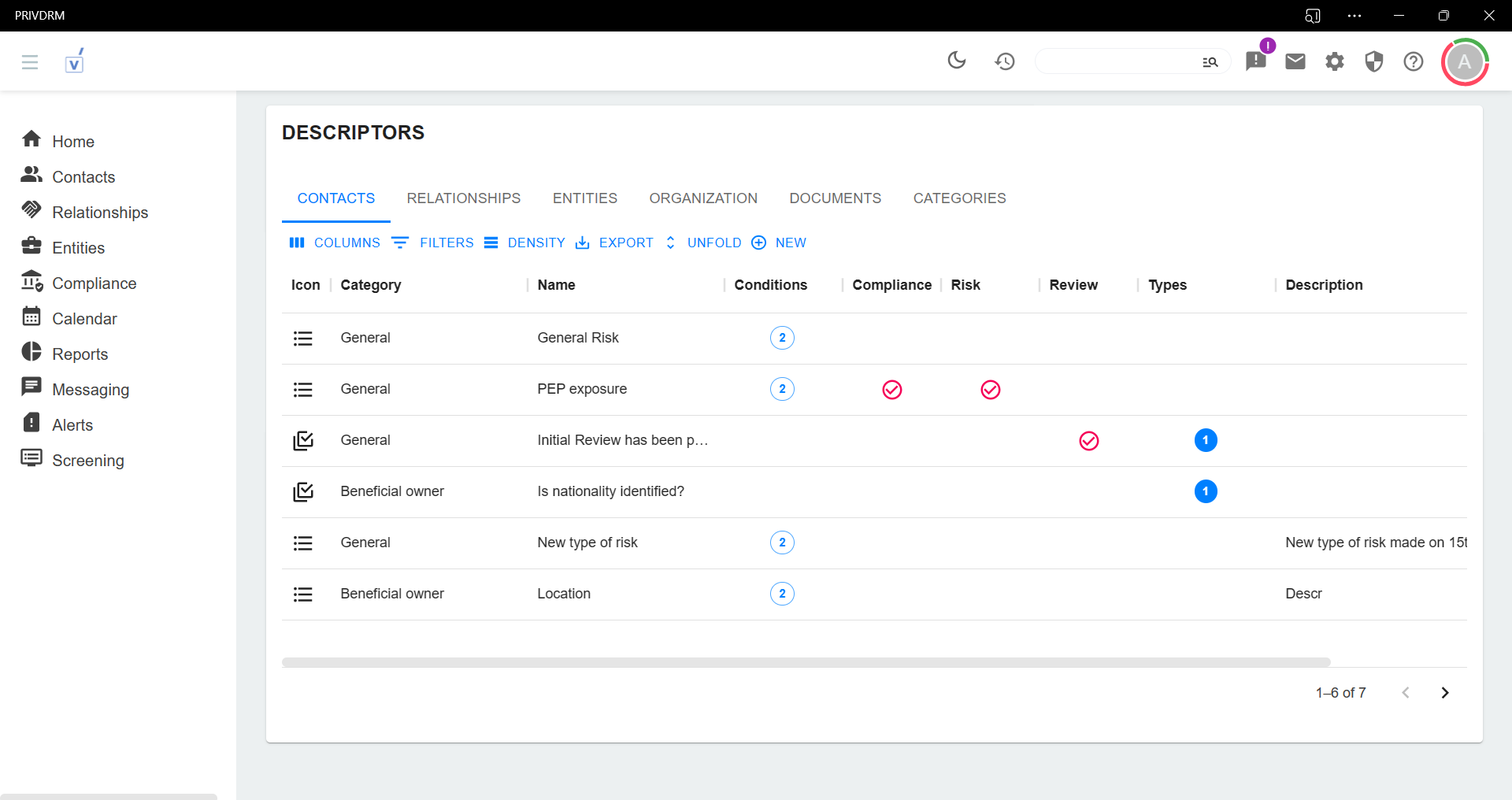
Task: Switch to the Documents tab
Action: 835,198
